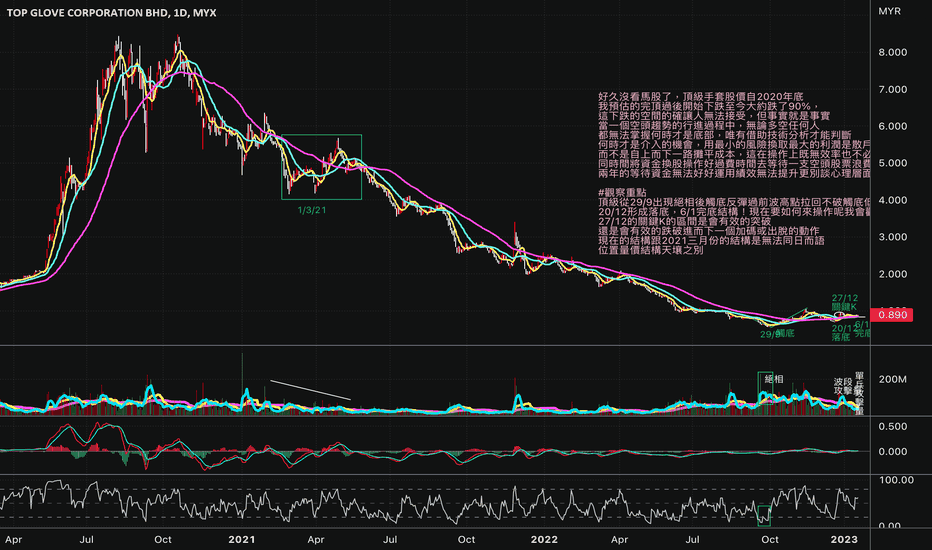Select the 29/9 觸底 annotation
This screenshot has height=550, width=932.
[x=777, y=334]
